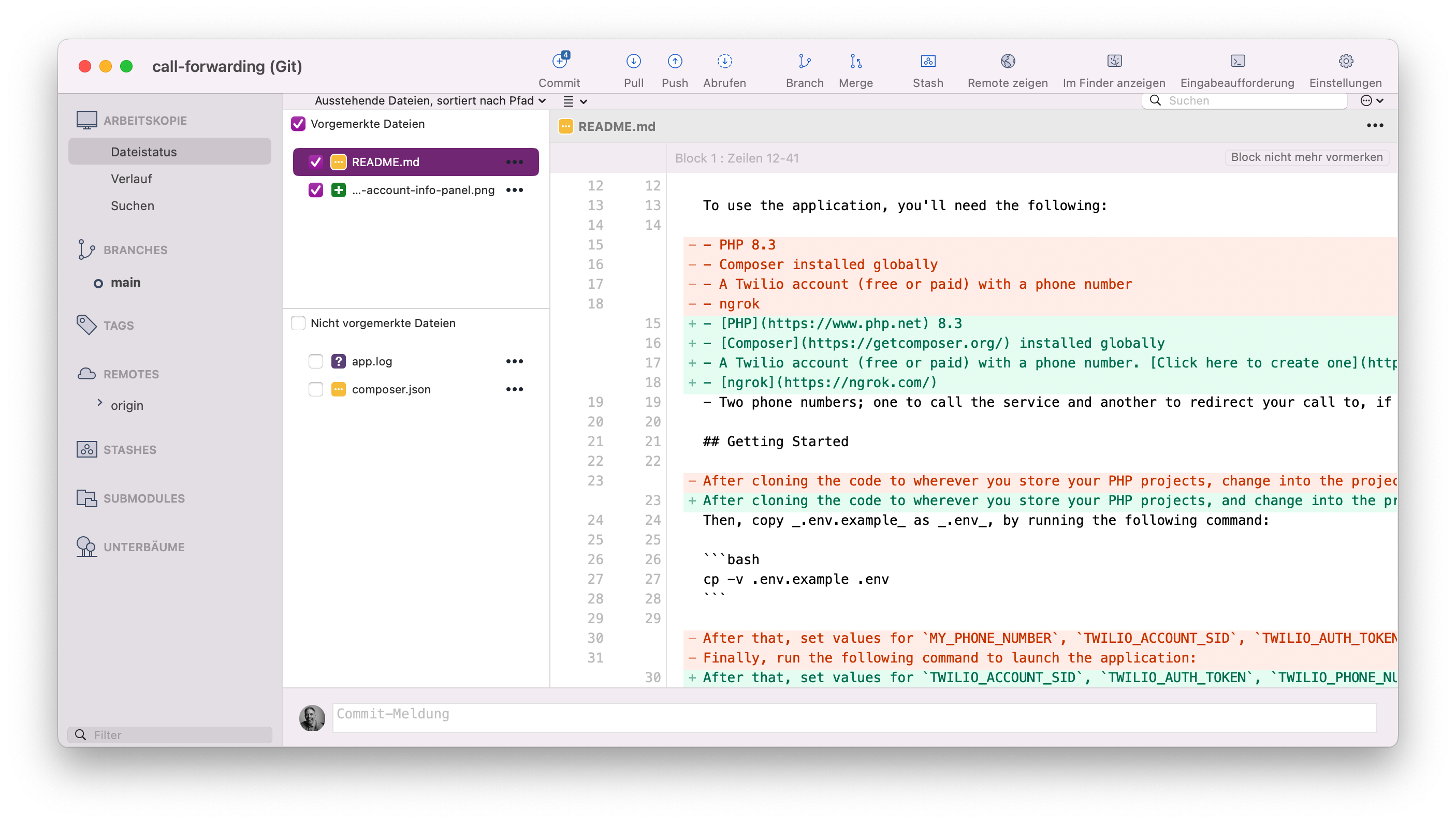Open the sorting dropdown for pending files
This screenshot has height=824, width=1456.
click(429, 101)
